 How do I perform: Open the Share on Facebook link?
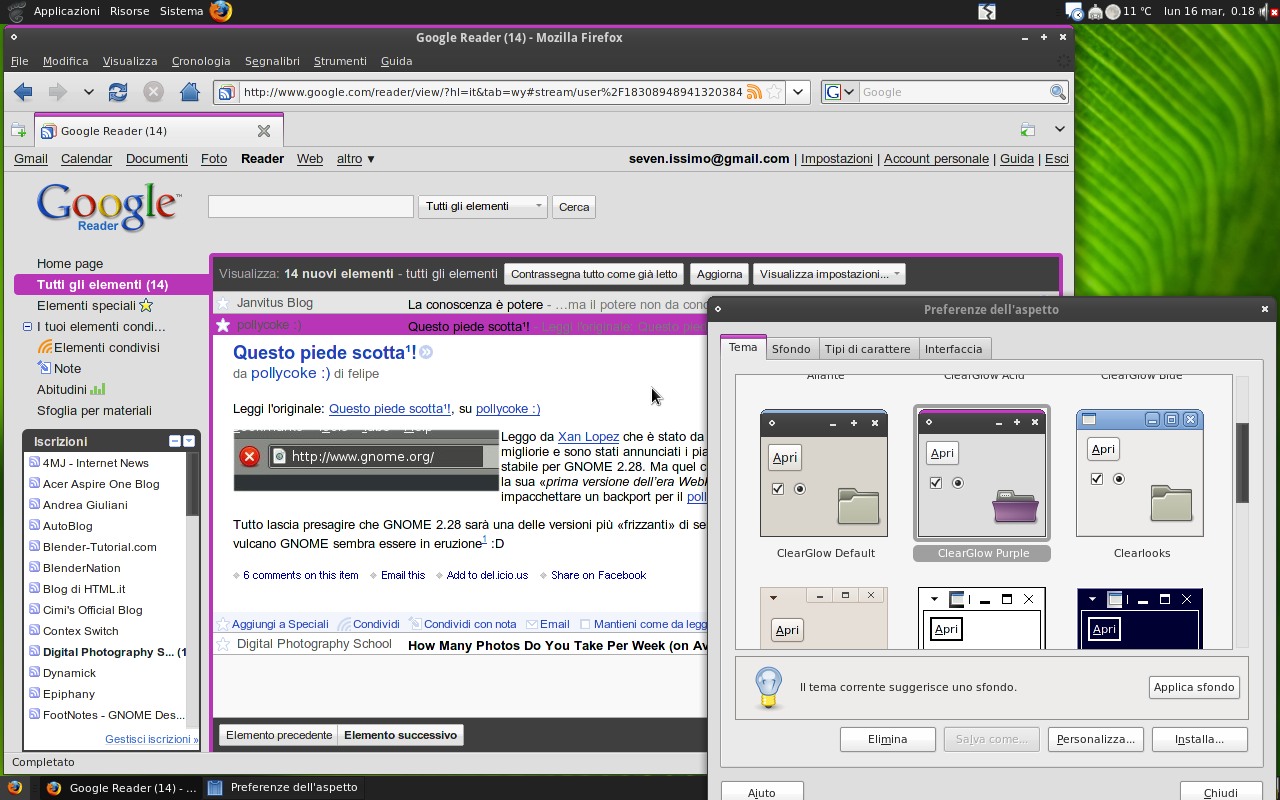tap(598, 575)
